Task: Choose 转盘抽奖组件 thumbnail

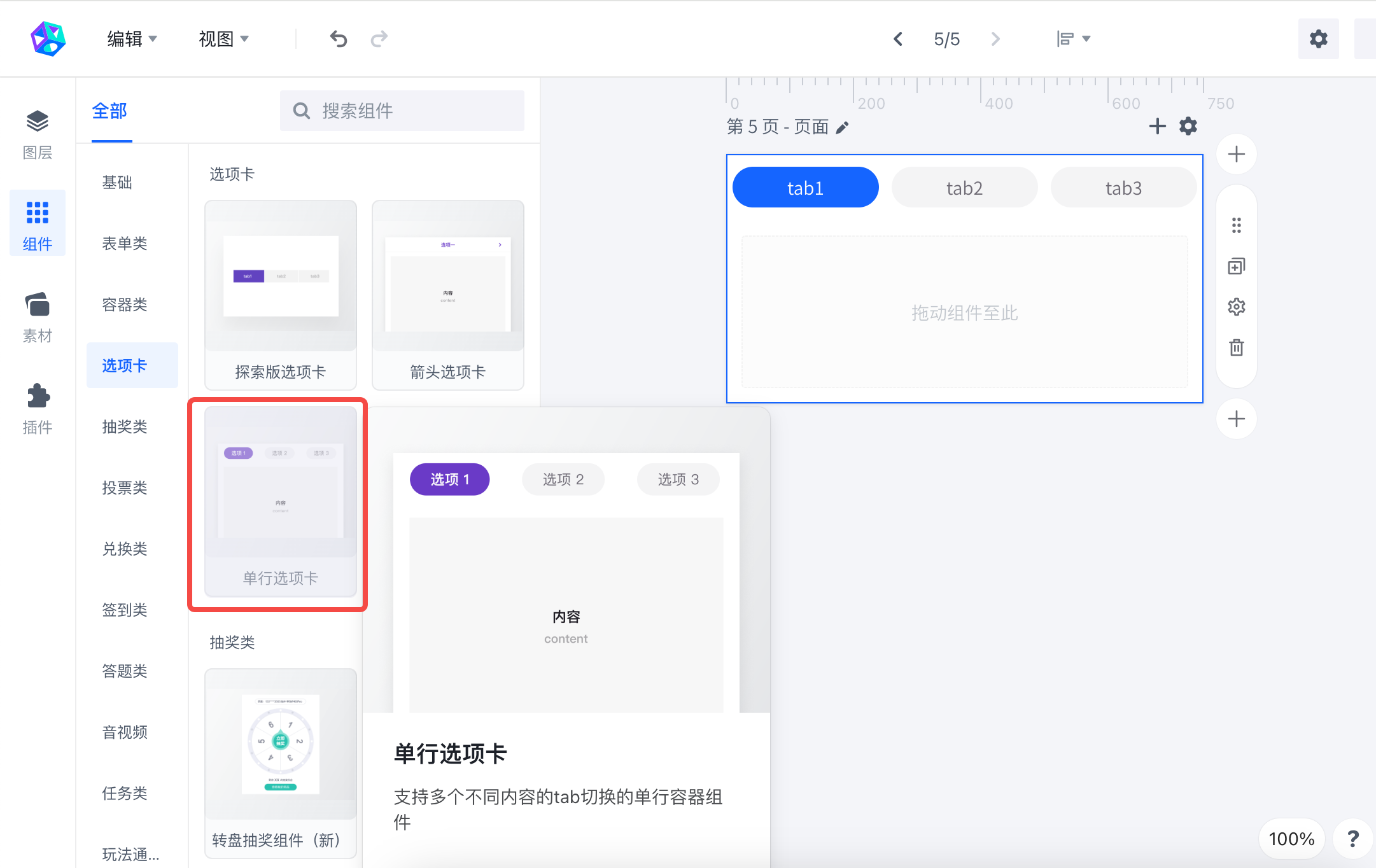Action: (281, 763)
